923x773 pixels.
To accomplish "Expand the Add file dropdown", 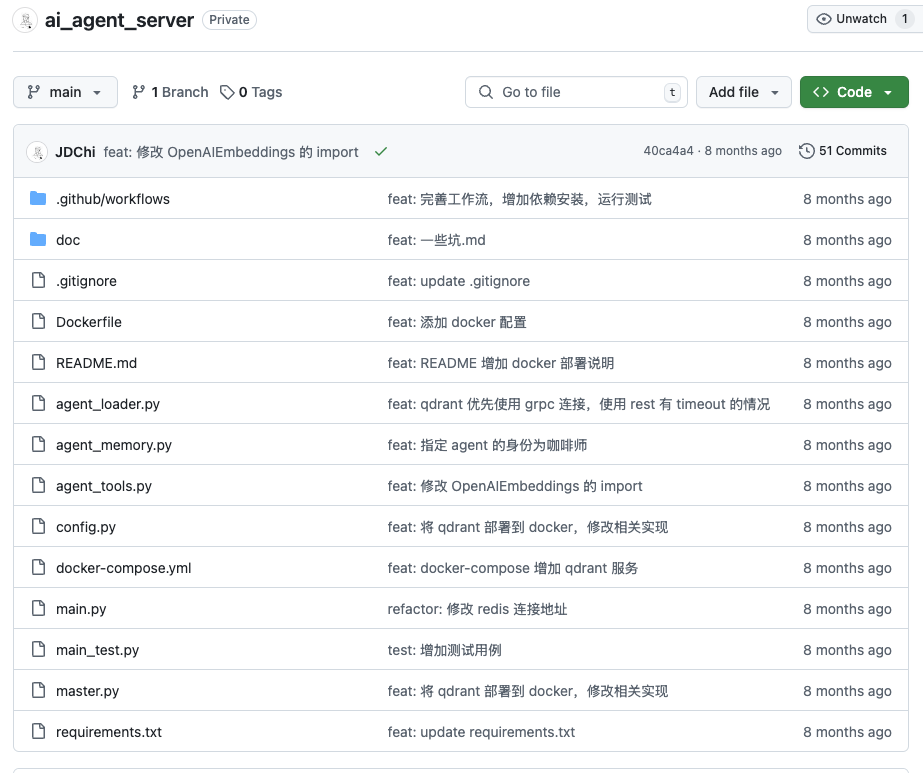I will pos(743,92).
